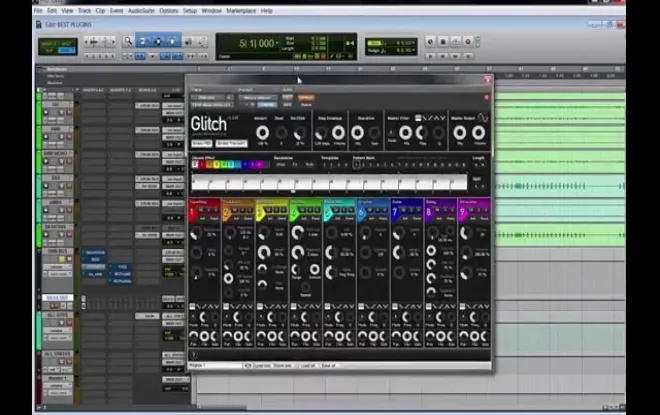Image resolution: width=660 pixels, height=415 pixels.
Task: Select the Gater module number 7 badge
Action: tap(395, 213)
